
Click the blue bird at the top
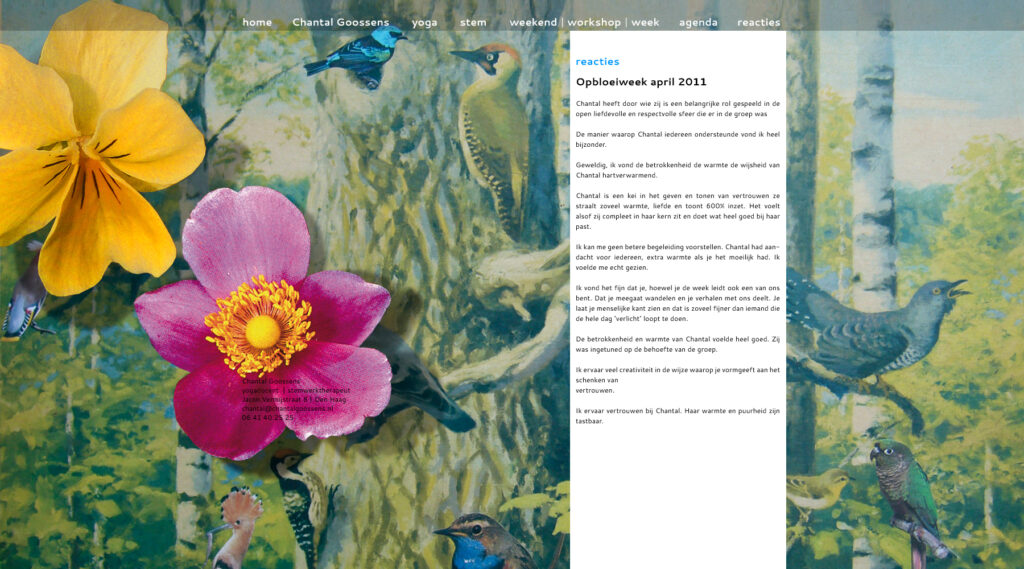[356, 56]
